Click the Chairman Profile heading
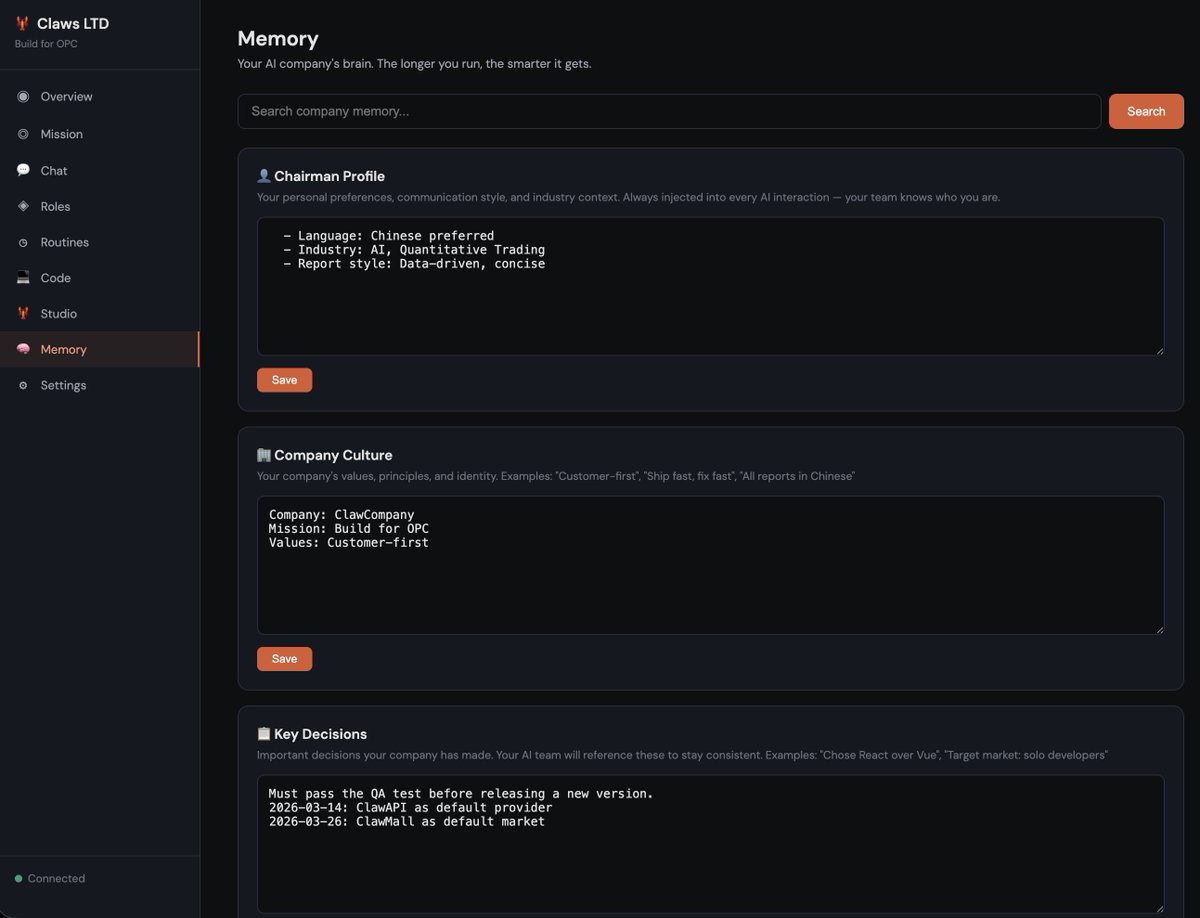Viewport: 1200px width, 918px height. tap(330, 176)
